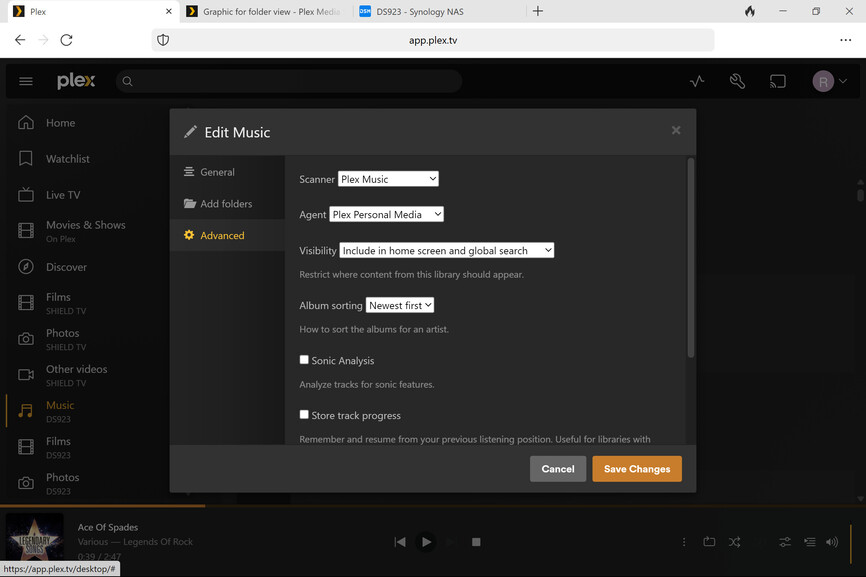
Task: Mute the volume speaker icon
Action: pos(832,542)
